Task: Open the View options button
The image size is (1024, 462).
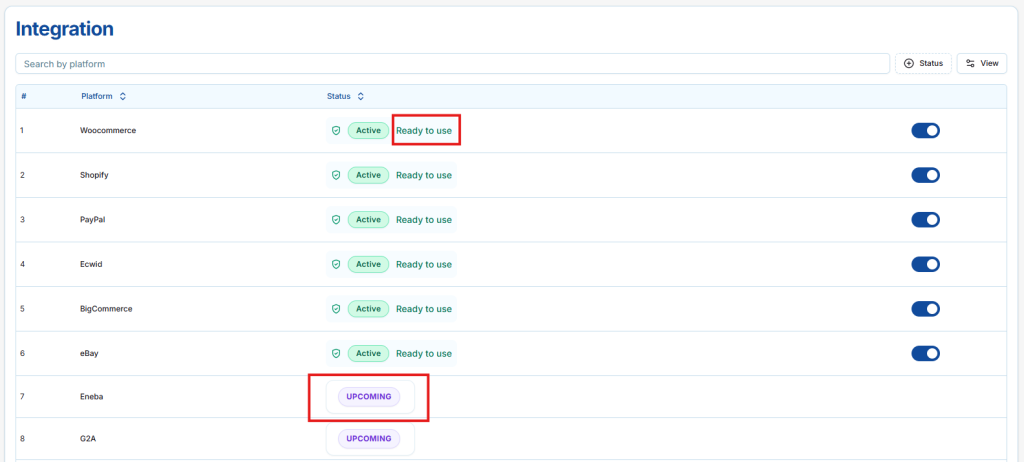Action: click(981, 63)
